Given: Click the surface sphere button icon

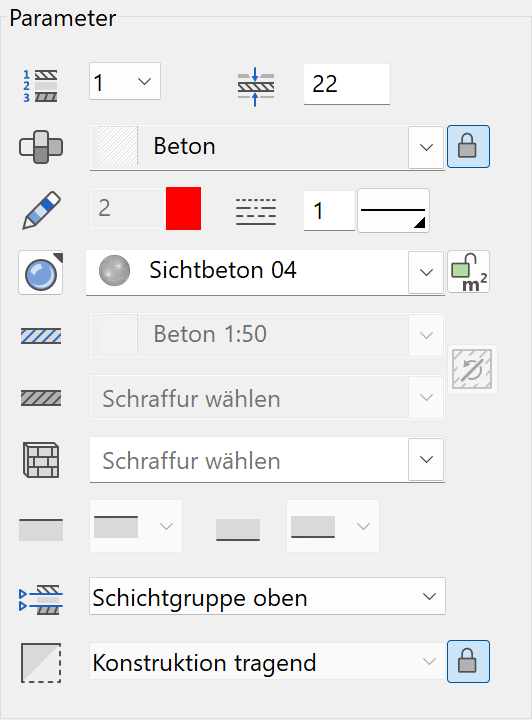Looking at the screenshot, I should pyautogui.click(x=41, y=273).
